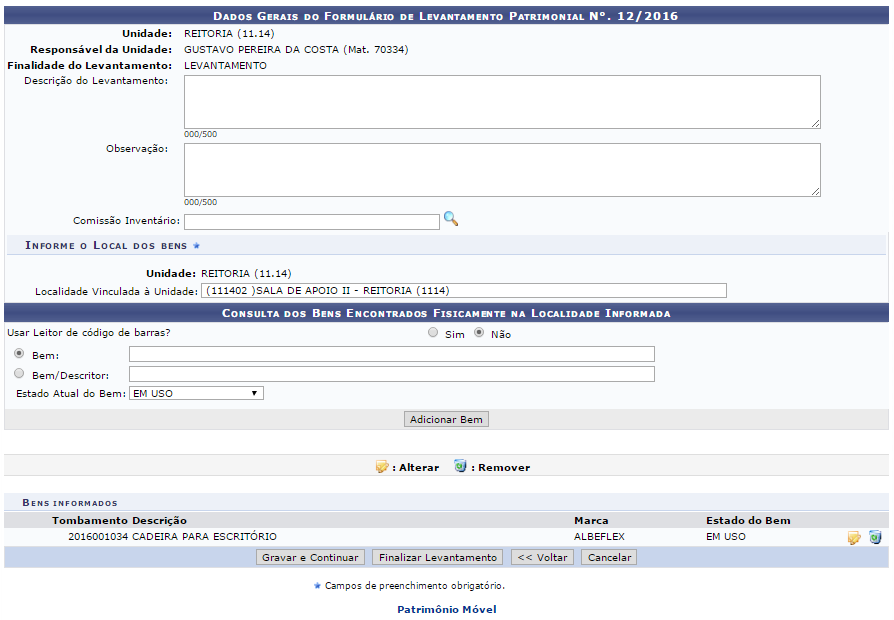Screen dimensions: 894x620
Task: Click the Remover legend icon above Bens Informados
Action: click(x=460, y=467)
